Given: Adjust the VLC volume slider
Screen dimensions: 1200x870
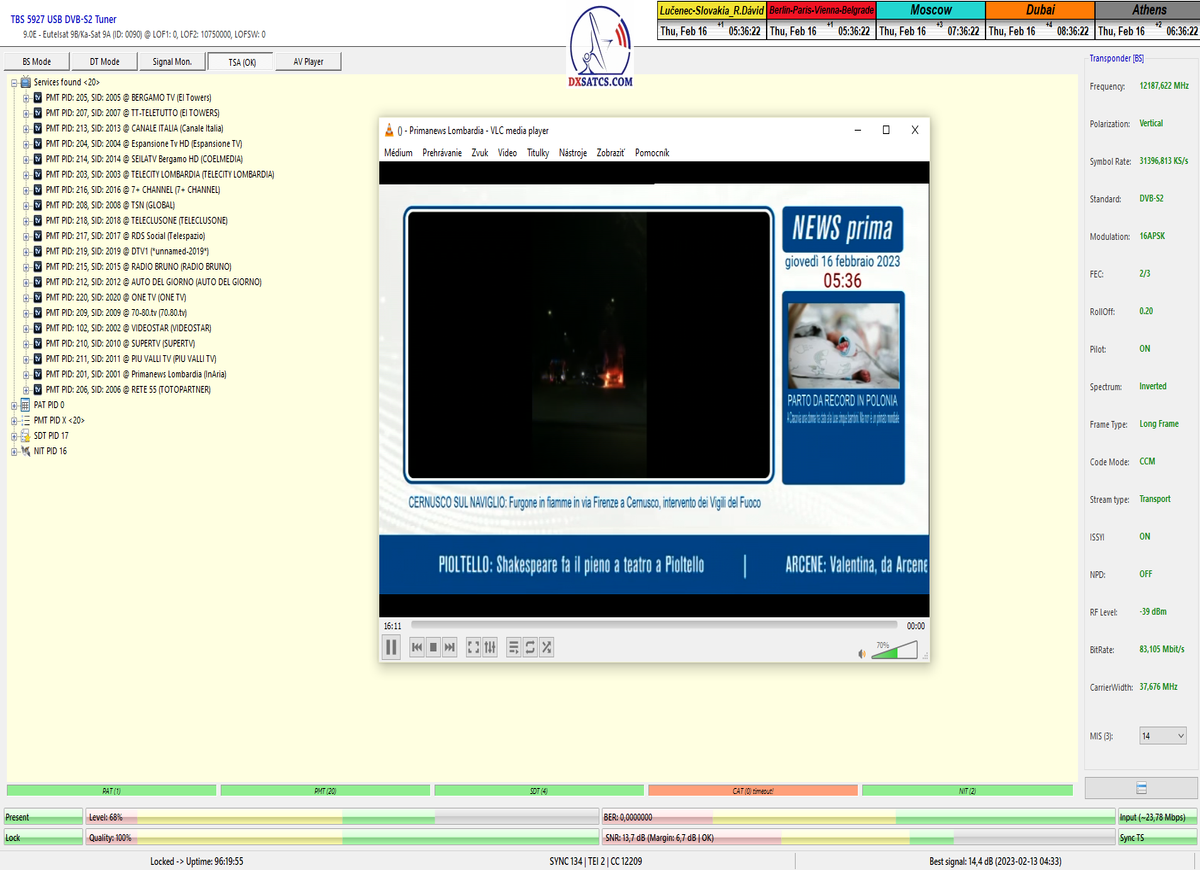Looking at the screenshot, I should [893, 652].
